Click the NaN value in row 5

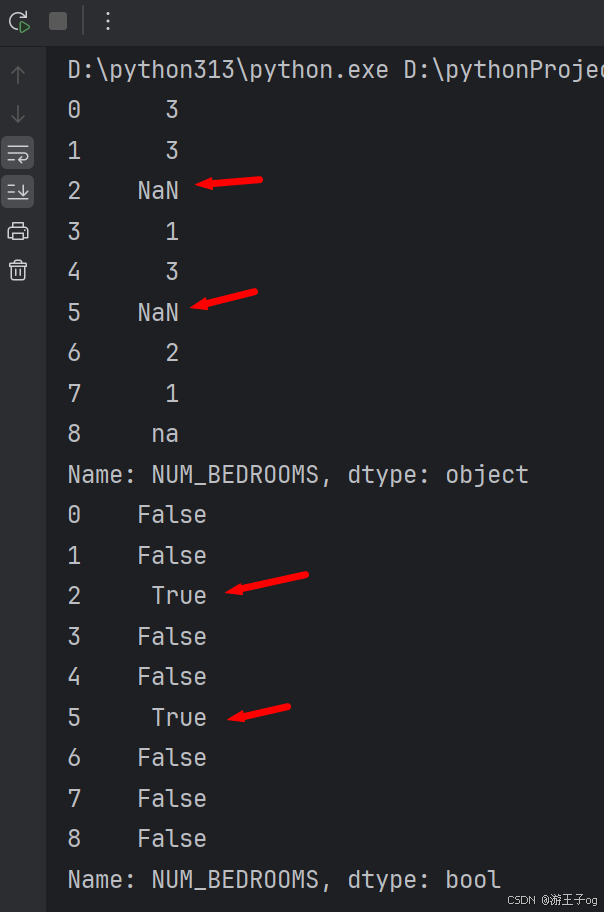click(x=158, y=312)
